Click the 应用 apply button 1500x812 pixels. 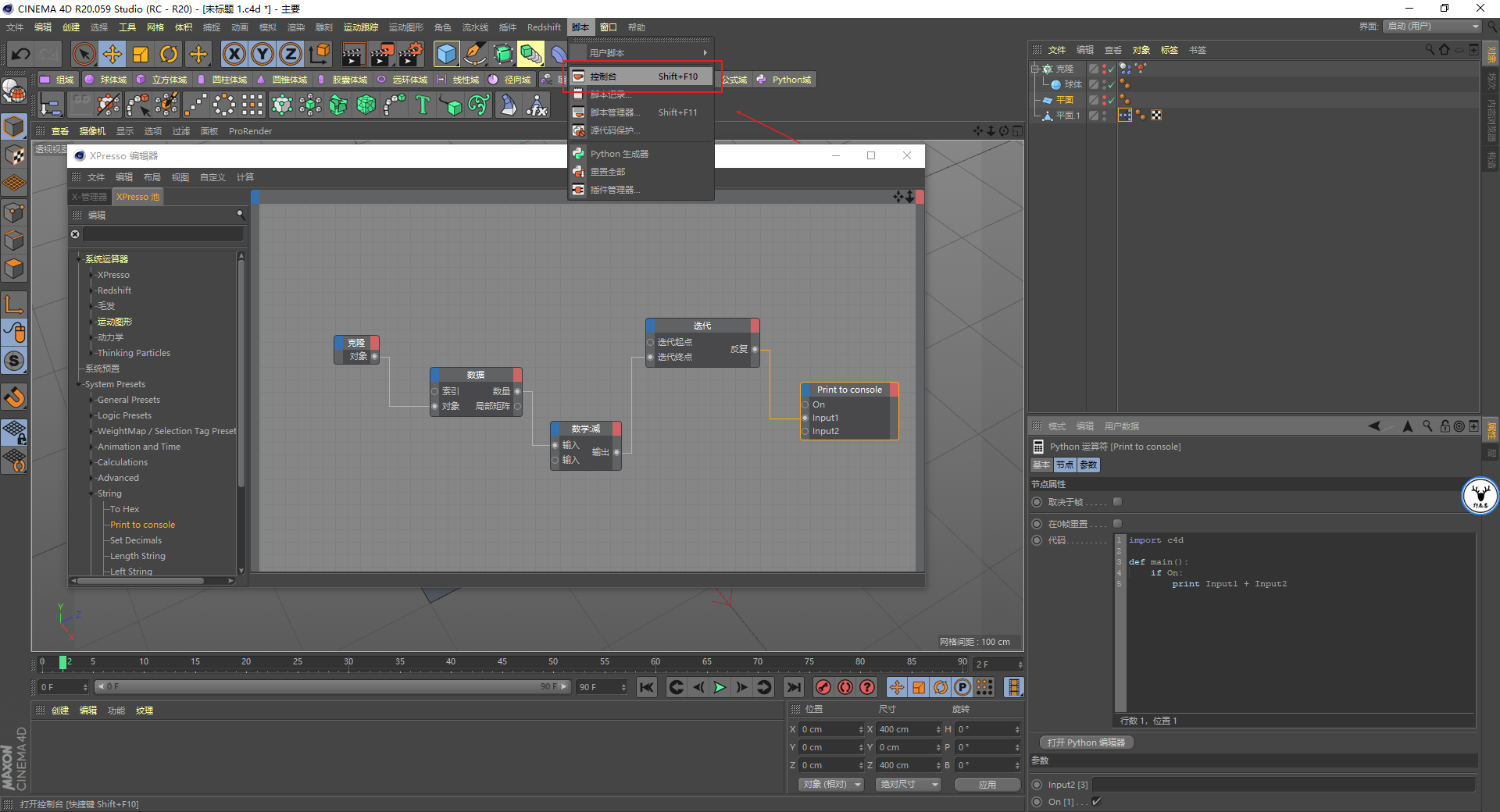(987, 784)
